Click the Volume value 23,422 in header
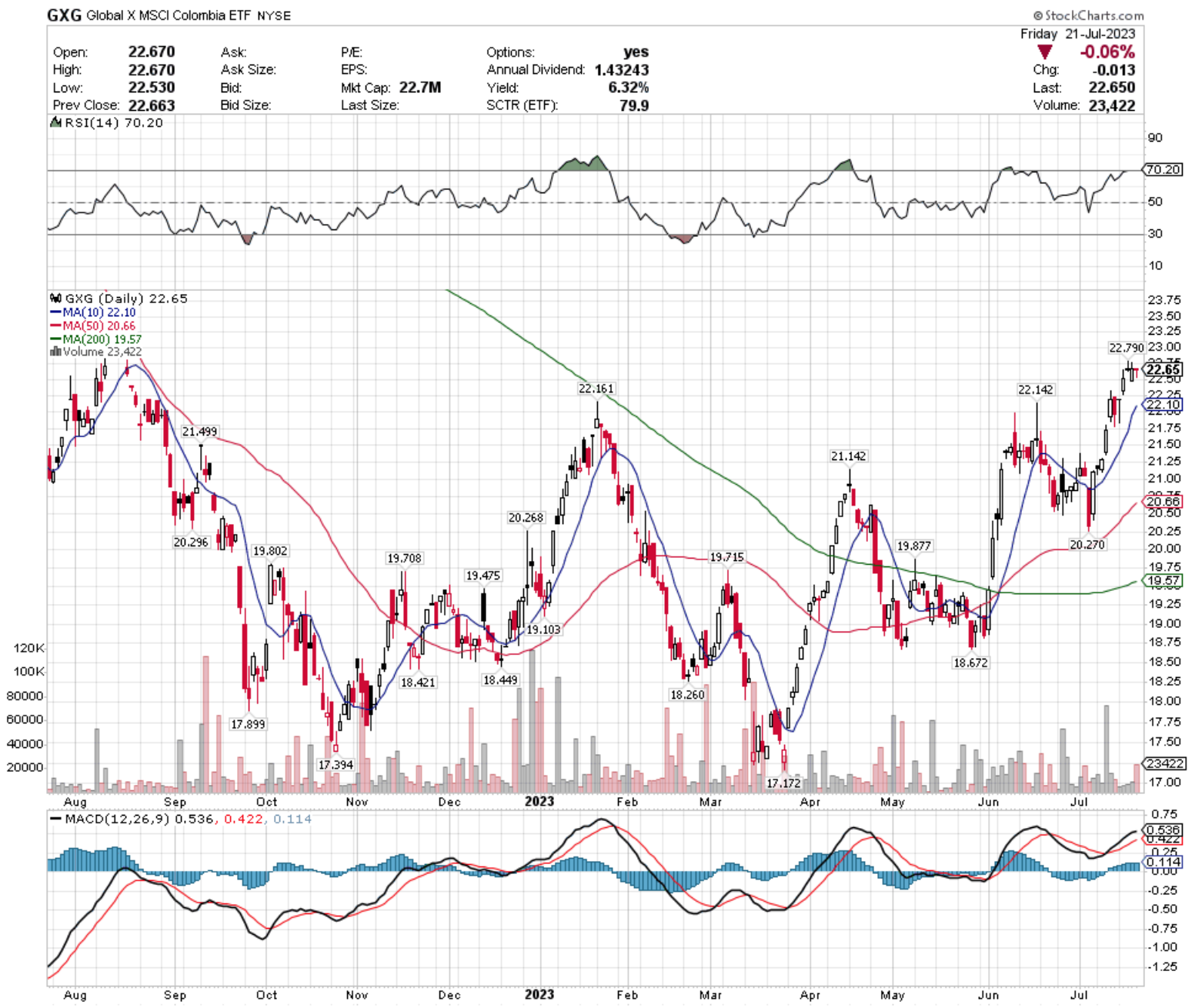 coord(1112,105)
